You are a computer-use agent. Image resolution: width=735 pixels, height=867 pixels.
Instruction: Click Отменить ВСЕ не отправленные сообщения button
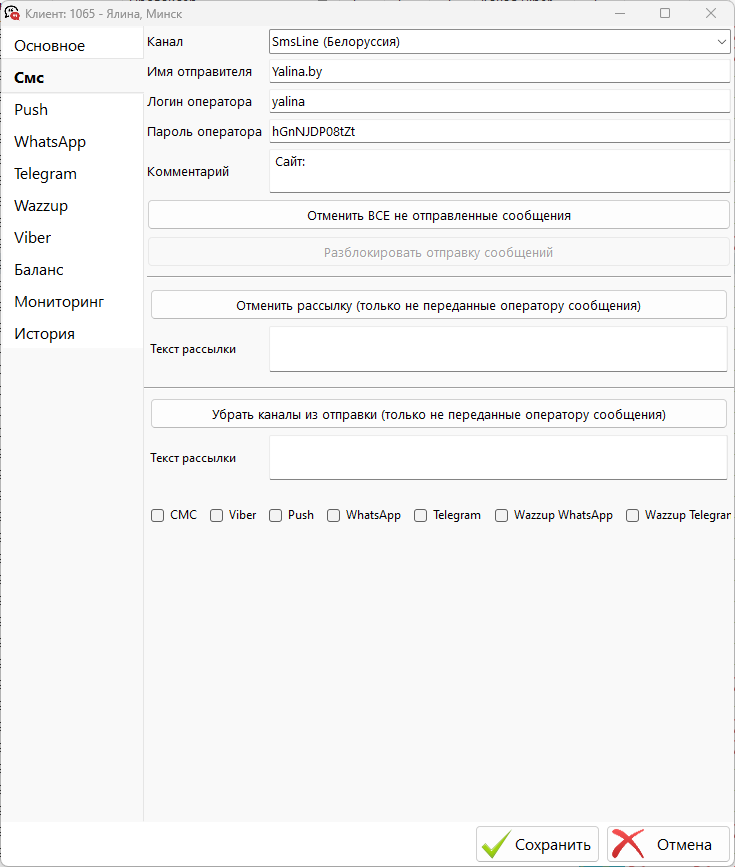439,215
